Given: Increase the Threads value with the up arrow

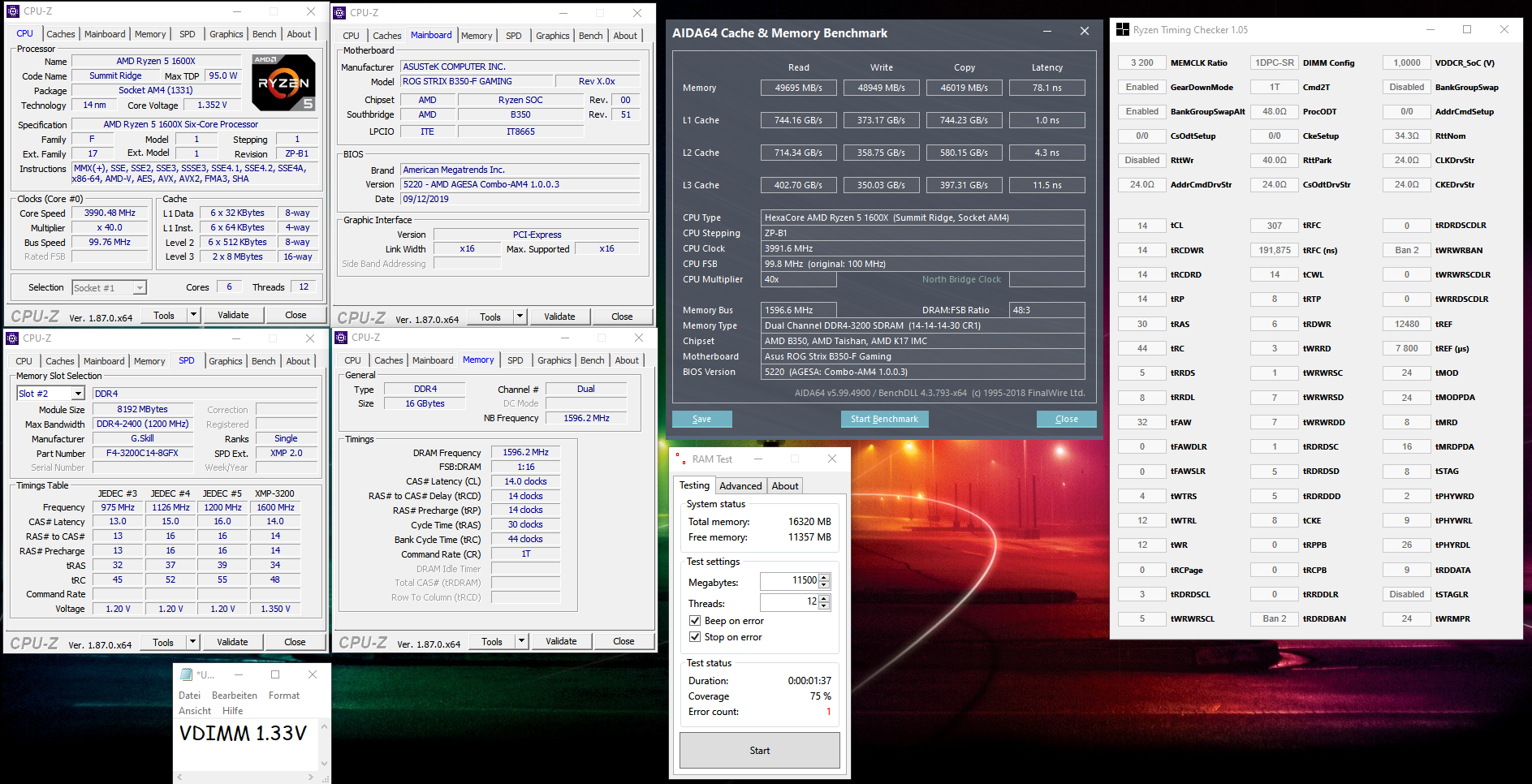Looking at the screenshot, I should [x=824, y=599].
